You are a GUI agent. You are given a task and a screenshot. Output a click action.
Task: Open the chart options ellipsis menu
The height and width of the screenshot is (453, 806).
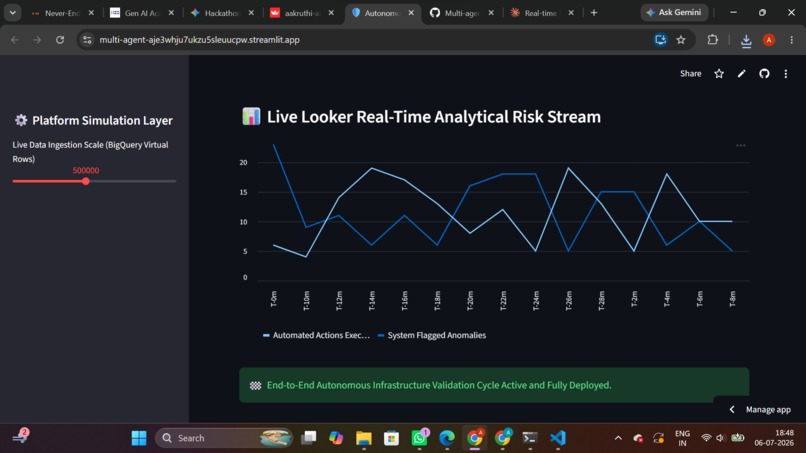pos(741,146)
